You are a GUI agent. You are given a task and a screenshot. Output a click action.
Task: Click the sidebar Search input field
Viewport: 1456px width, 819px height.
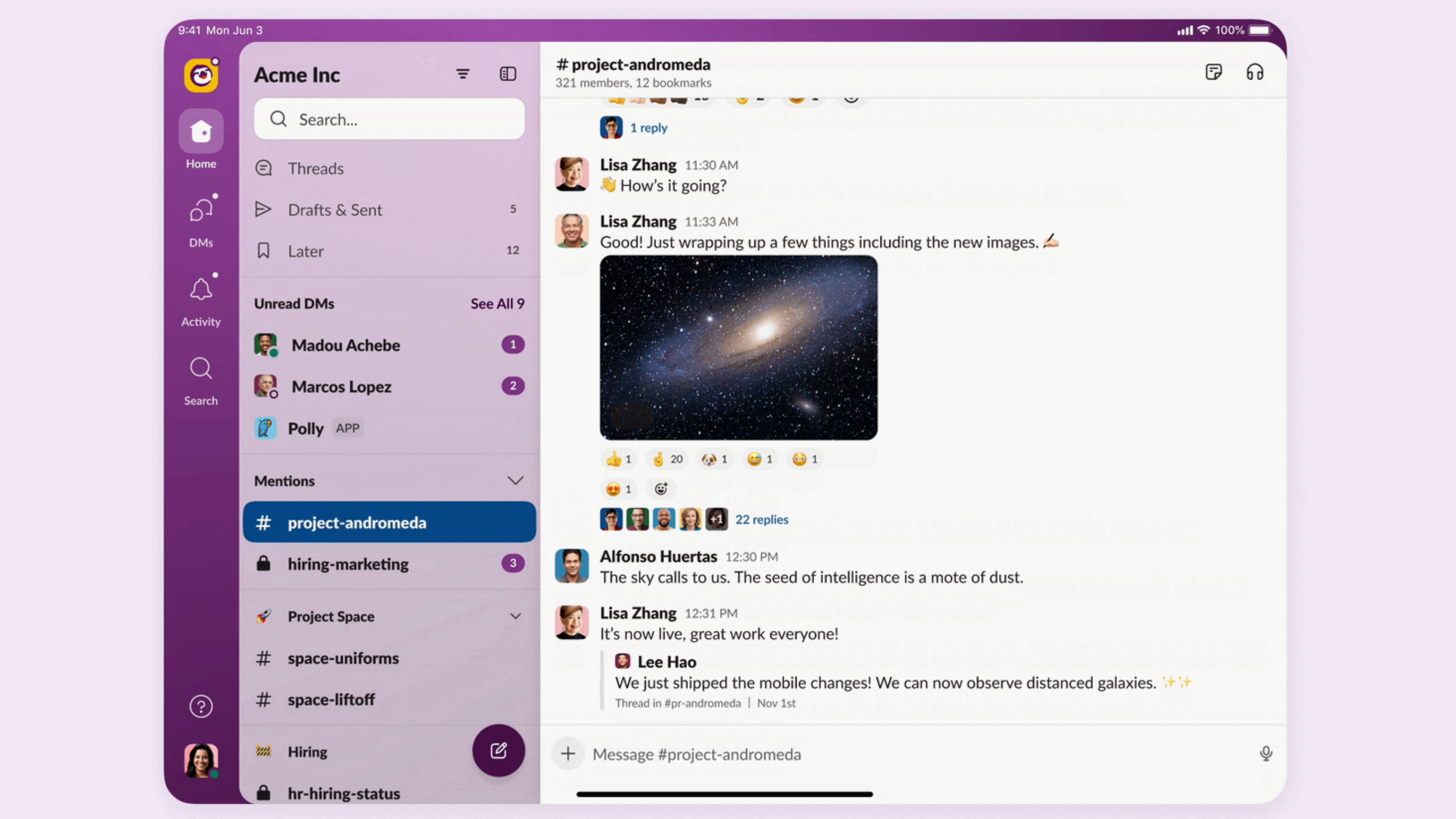click(389, 119)
